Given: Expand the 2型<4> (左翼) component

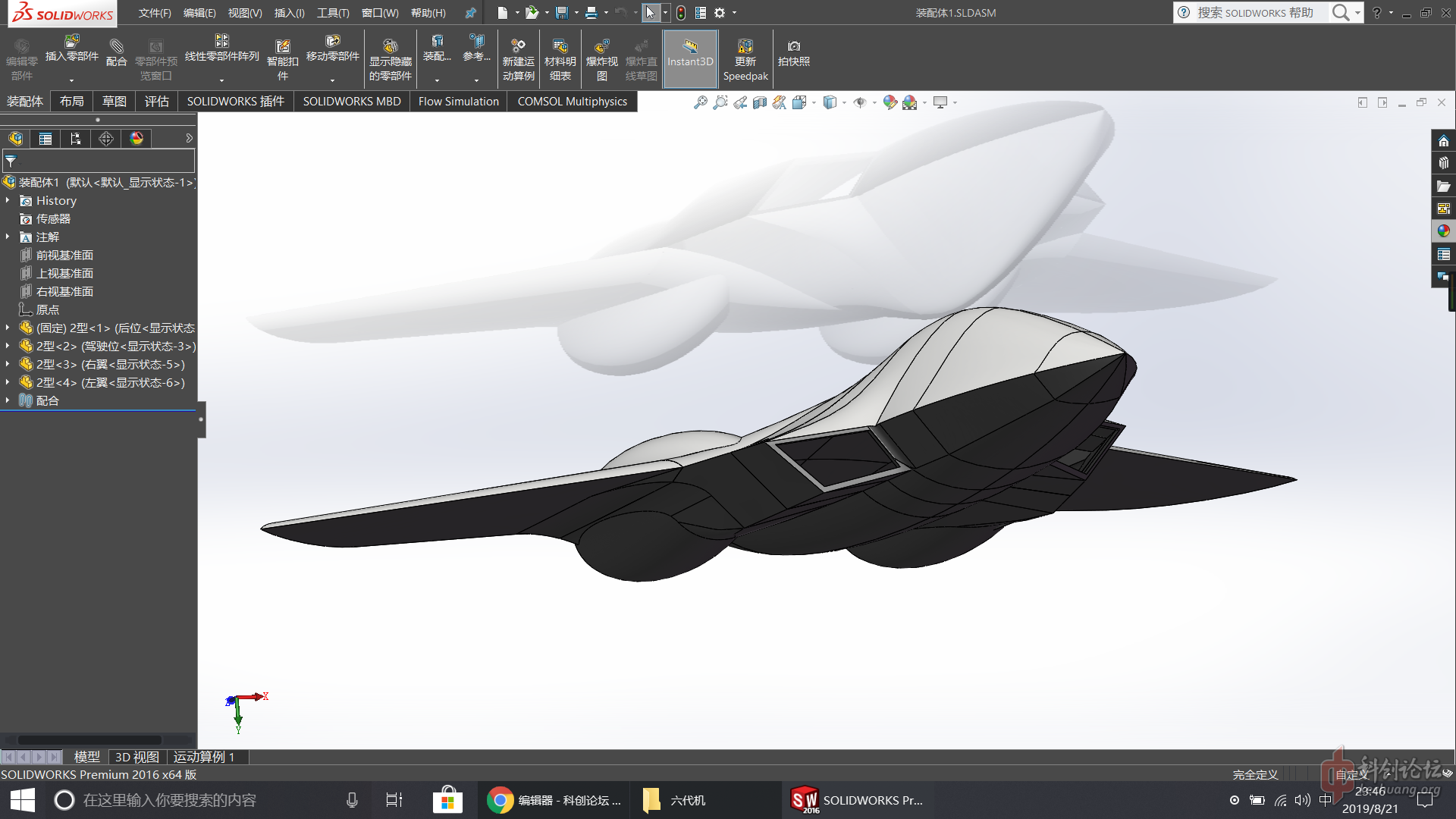Looking at the screenshot, I should tap(8, 382).
